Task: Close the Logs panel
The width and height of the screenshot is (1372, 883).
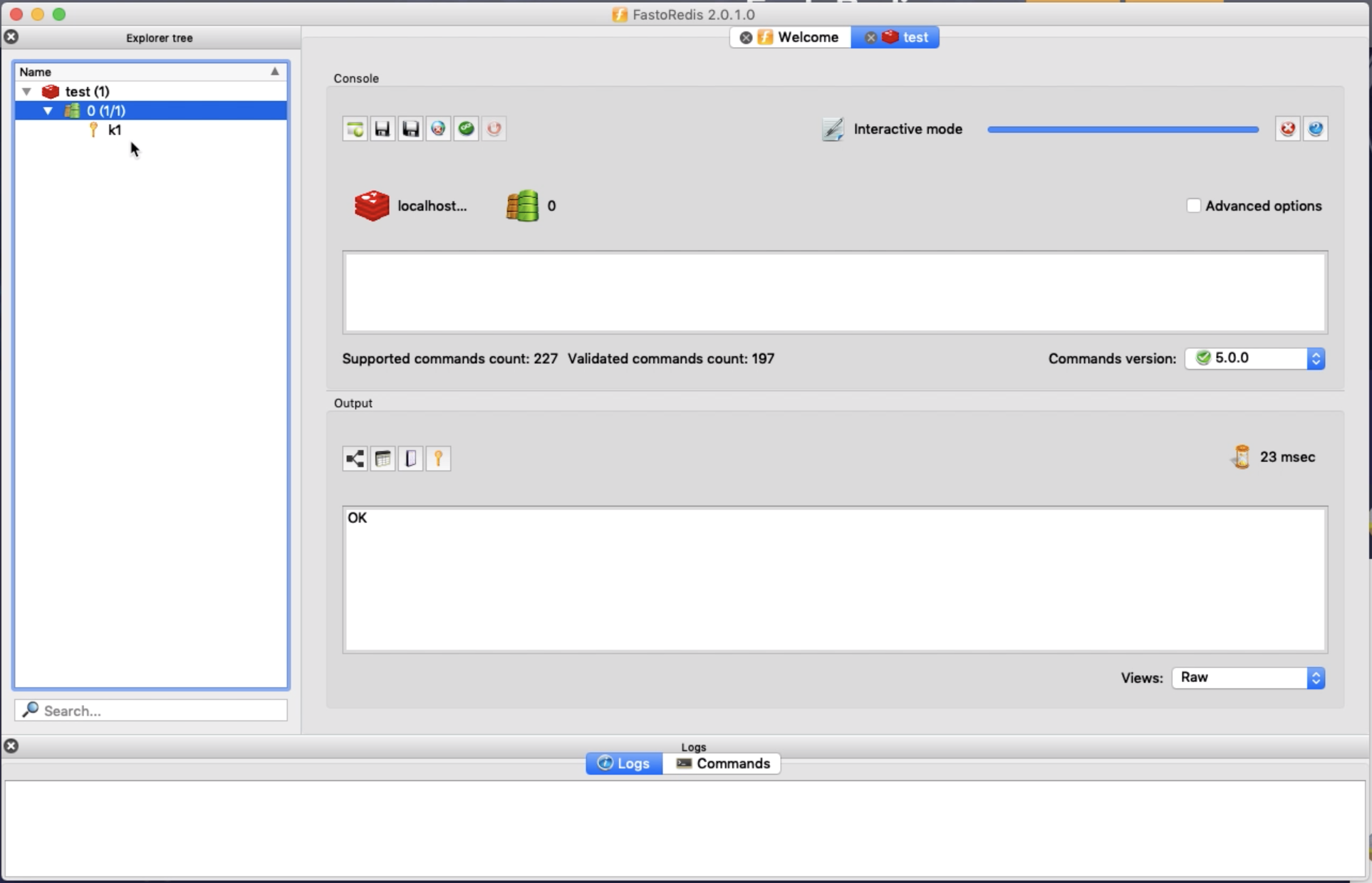Action: [11, 746]
